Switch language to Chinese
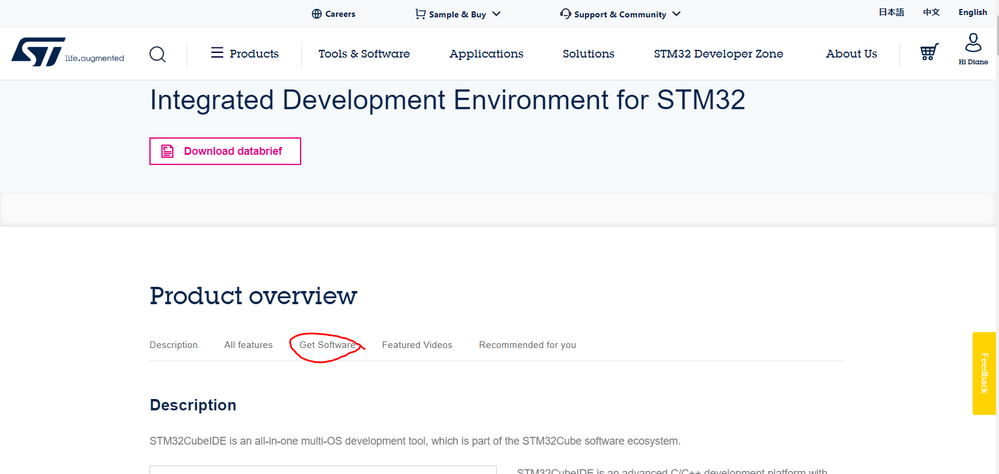 [931, 12]
